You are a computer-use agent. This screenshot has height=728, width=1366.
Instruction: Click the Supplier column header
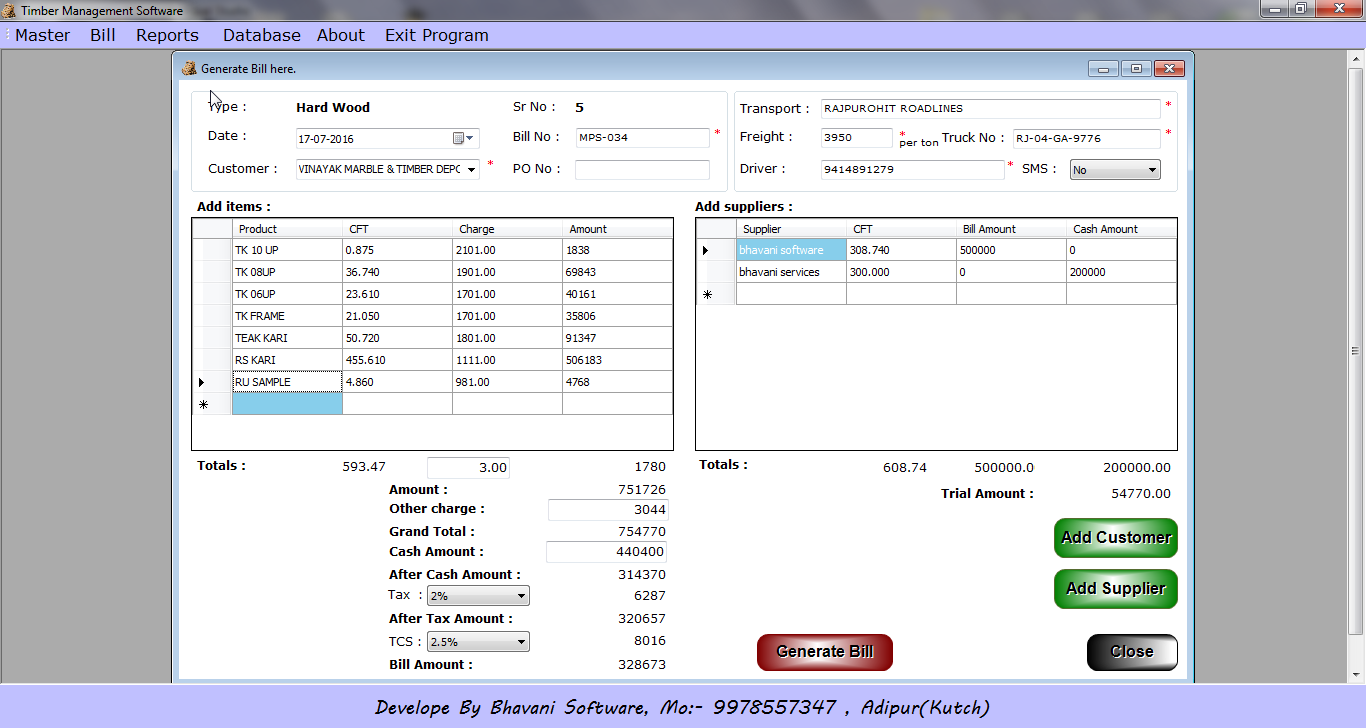tap(791, 229)
